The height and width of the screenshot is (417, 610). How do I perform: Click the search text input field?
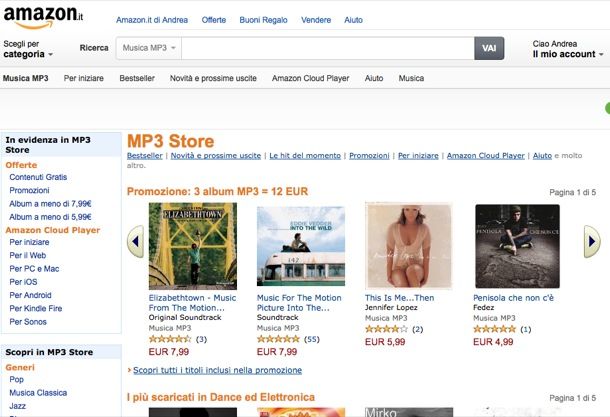click(328, 48)
